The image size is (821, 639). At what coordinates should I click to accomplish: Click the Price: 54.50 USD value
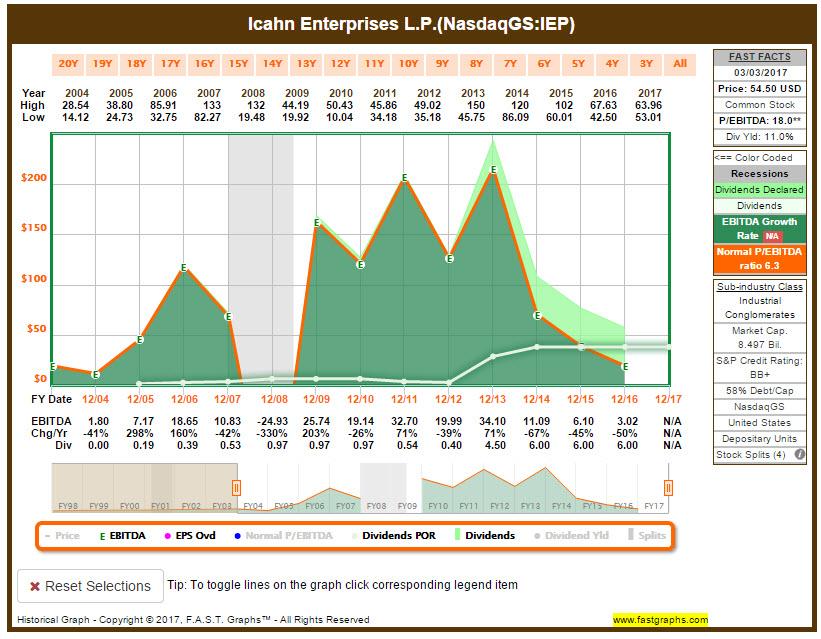[x=760, y=89]
